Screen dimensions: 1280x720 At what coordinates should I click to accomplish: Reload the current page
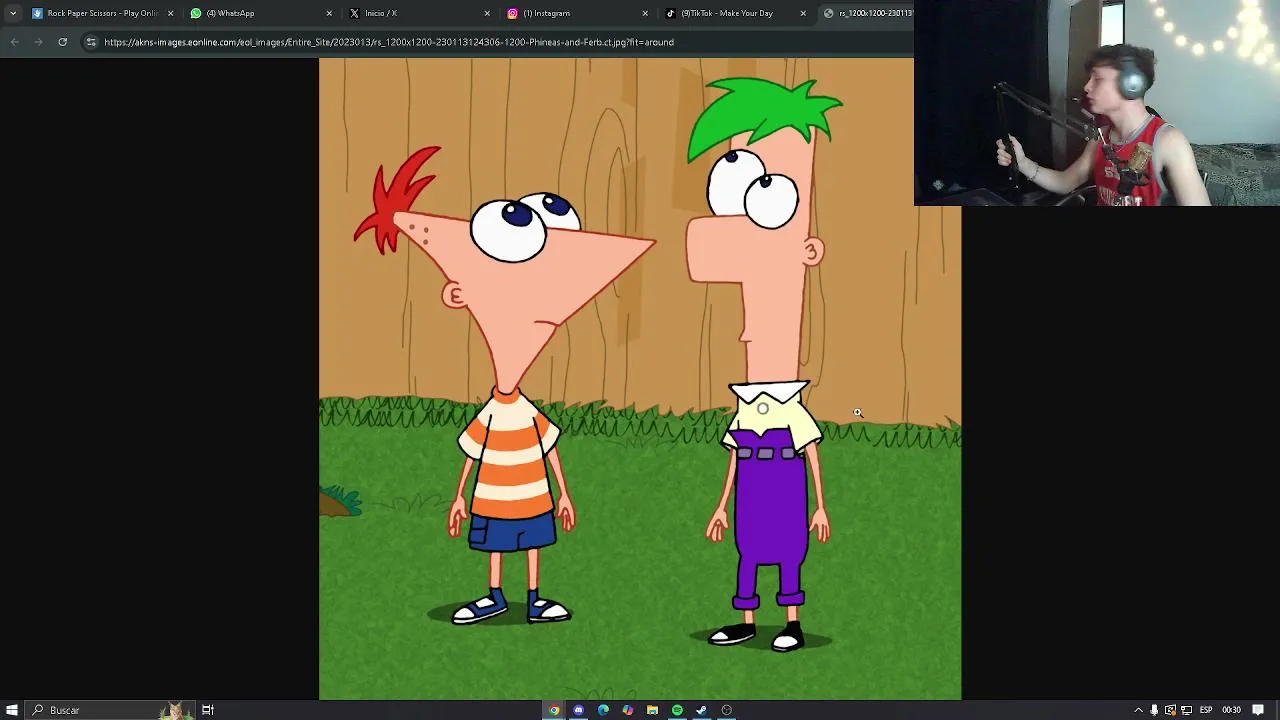62,42
